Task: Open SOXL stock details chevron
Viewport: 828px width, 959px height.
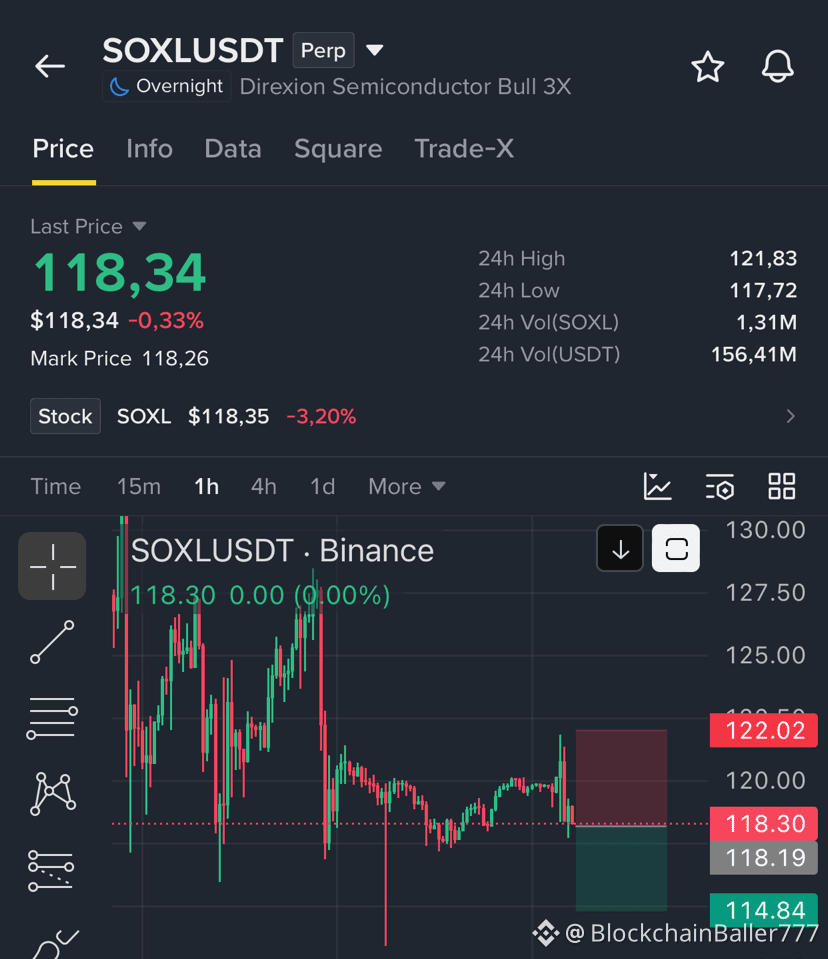Action: (790, 417)
